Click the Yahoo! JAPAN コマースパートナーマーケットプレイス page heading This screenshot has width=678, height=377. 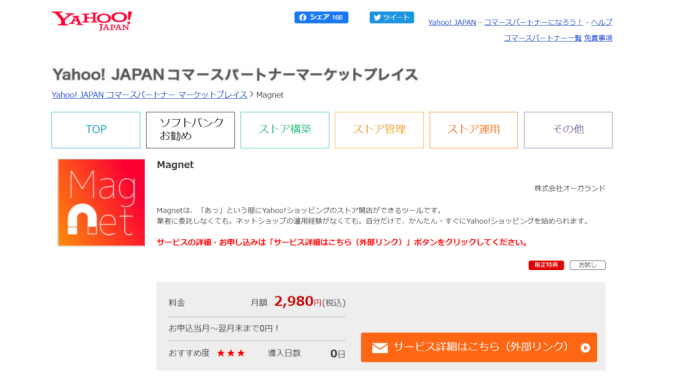coord(235,74)
